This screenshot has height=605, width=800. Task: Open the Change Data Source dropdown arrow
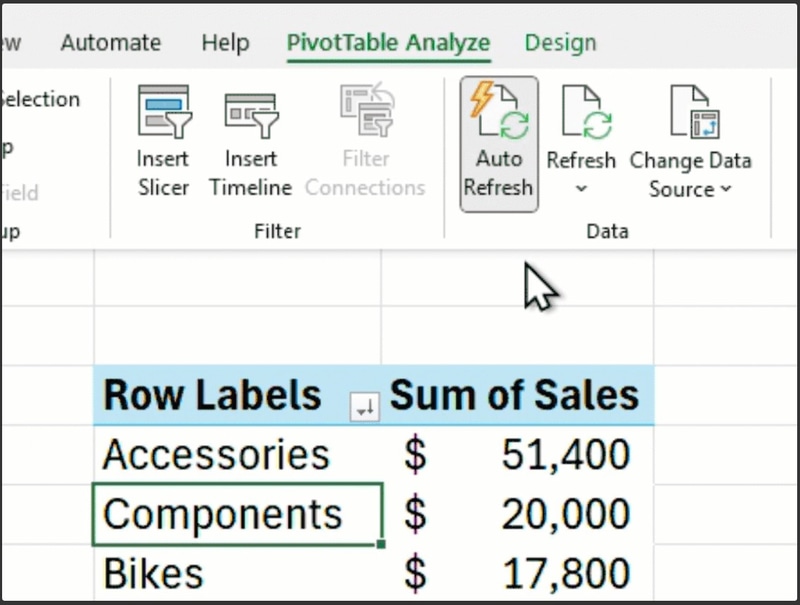726,189
